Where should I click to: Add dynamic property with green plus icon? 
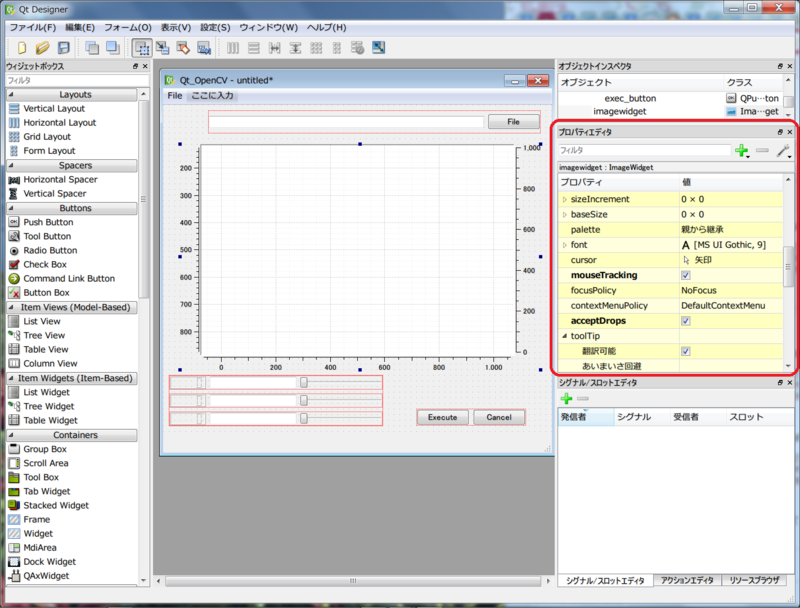pos(741,150)
